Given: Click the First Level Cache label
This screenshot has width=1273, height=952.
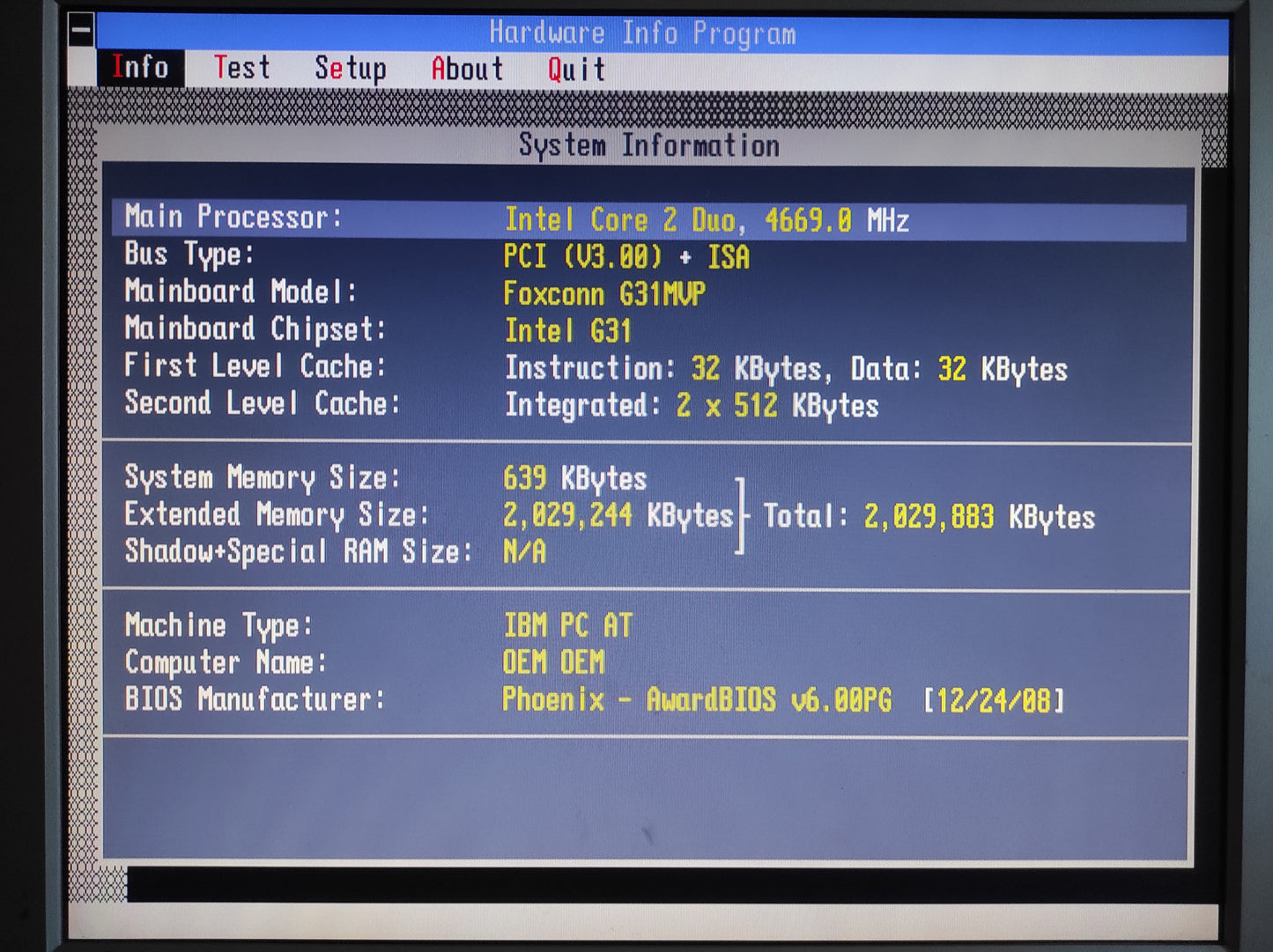Looking at the screenshot, I should tap(255, 366).
